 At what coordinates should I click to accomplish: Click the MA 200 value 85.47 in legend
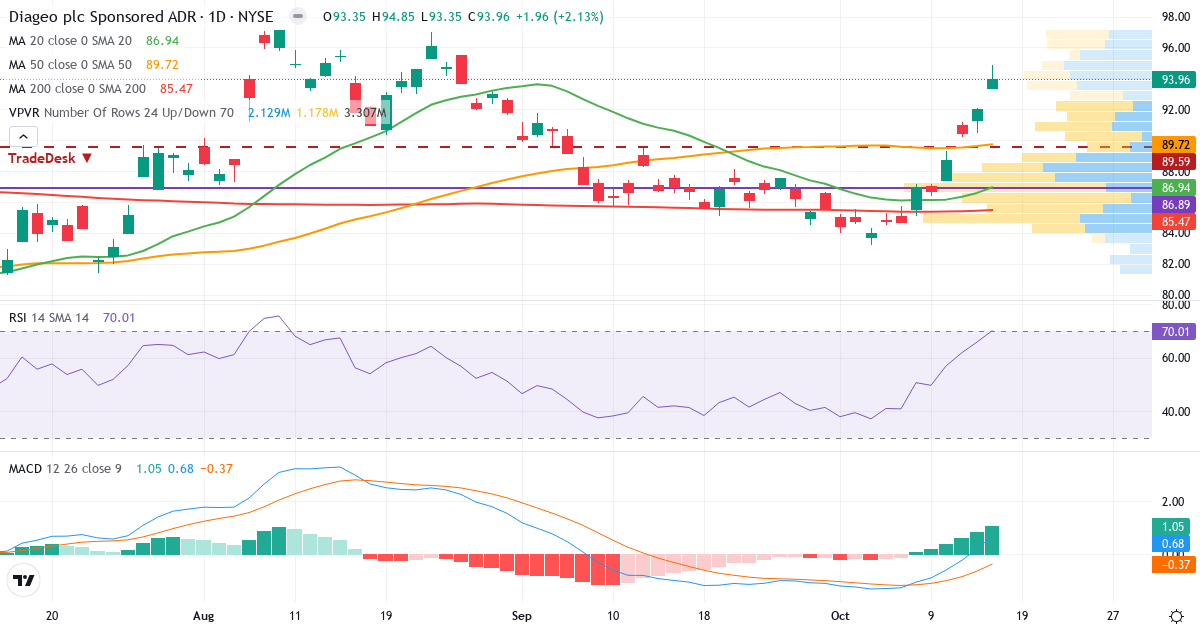tap(176, 89)
